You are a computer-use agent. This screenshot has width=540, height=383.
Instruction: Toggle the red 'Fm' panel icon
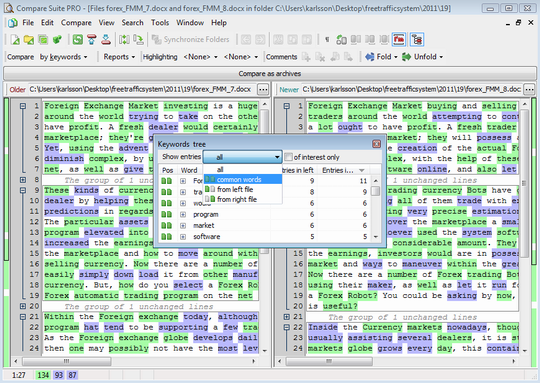tap(399, 40)
